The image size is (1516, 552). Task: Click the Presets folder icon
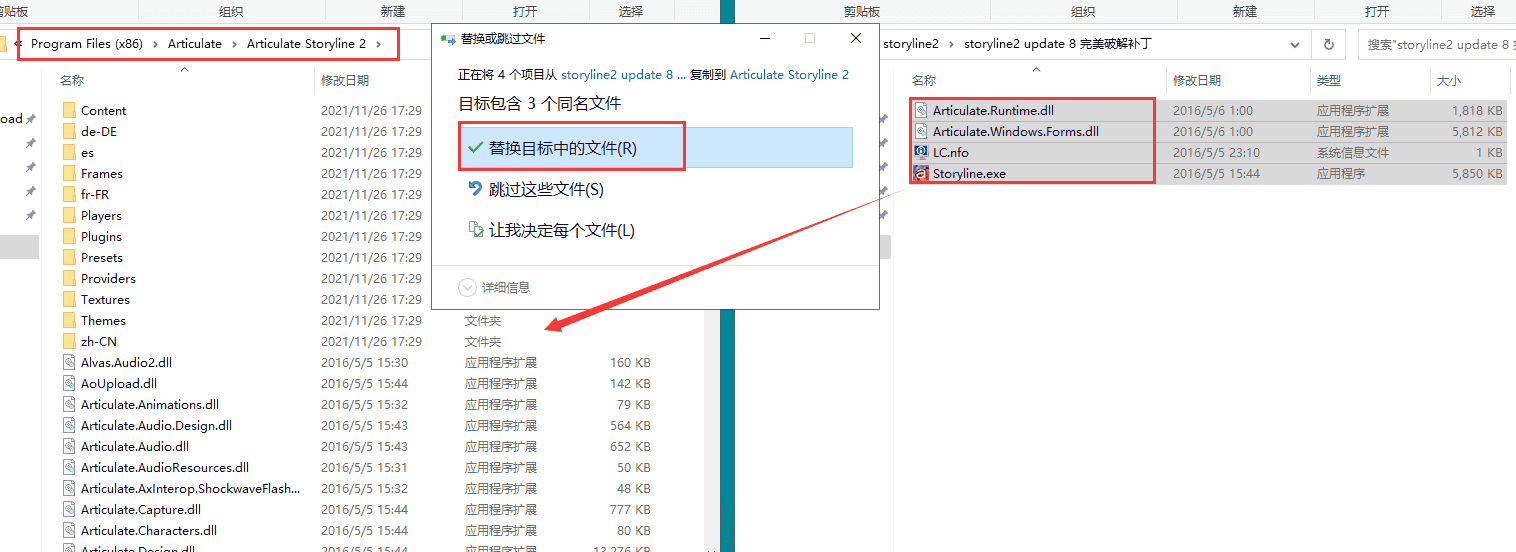(x=68, y=257)
